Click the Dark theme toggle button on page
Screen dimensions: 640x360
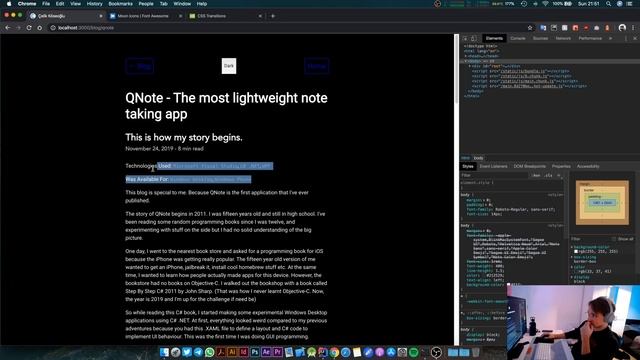point(229,66)
